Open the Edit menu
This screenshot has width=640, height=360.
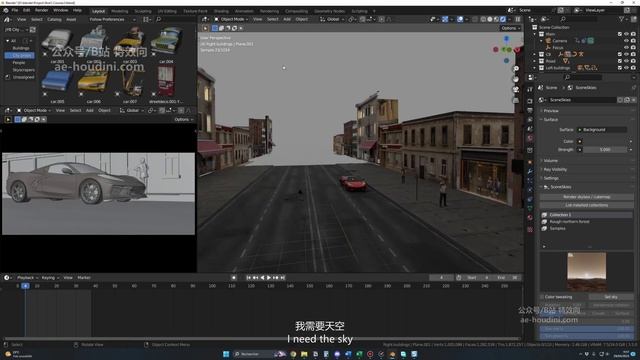click(27, 10)
